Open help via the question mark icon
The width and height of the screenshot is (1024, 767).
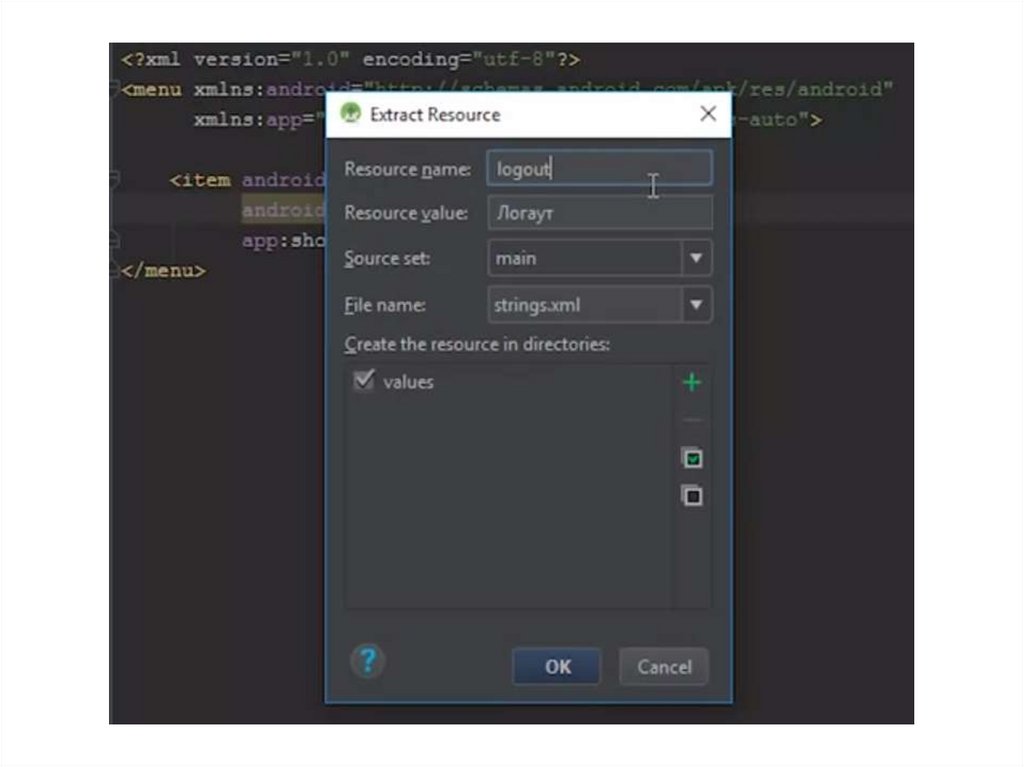[368, 661]
